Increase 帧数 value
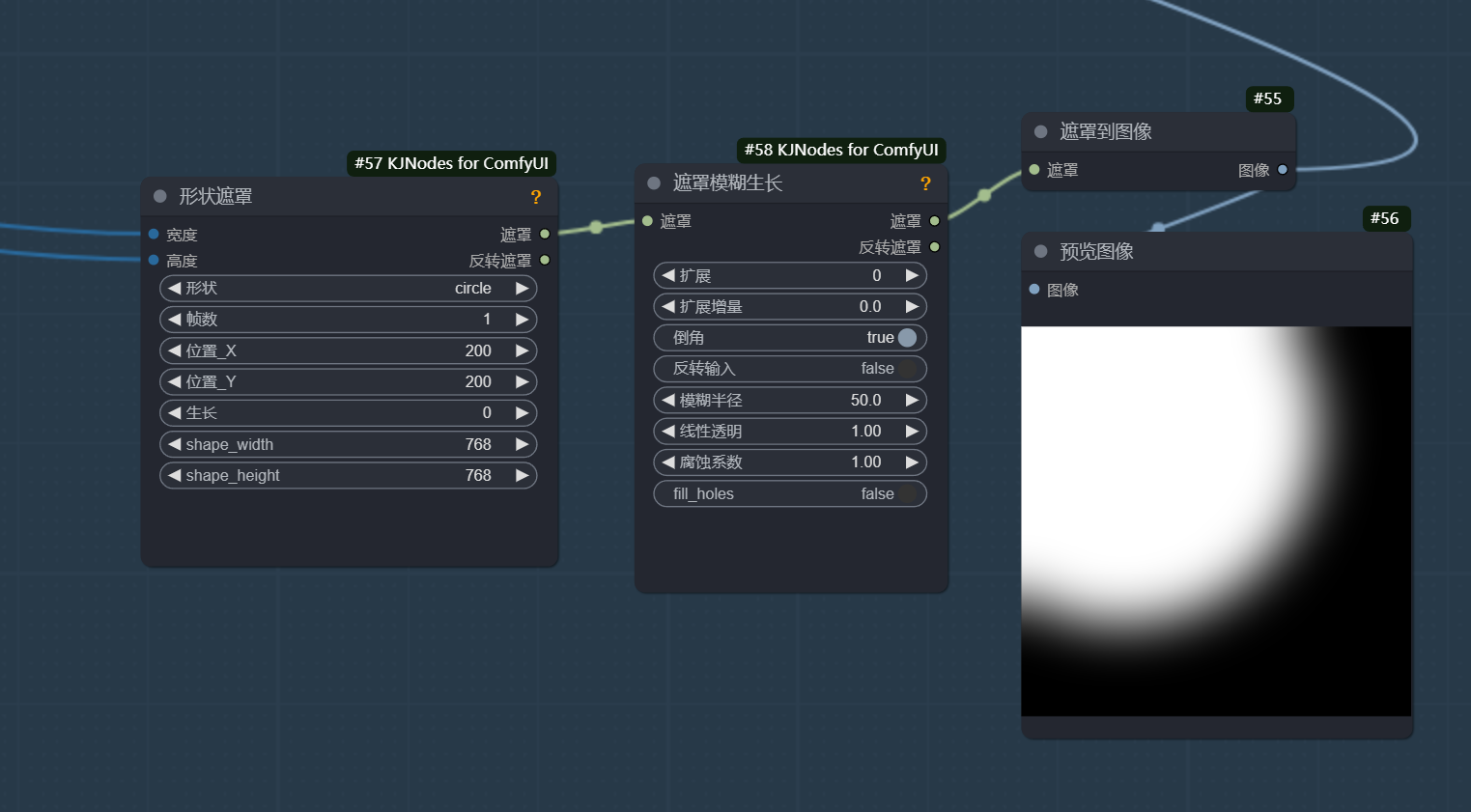This screenshot has height=812, width=1471. click(x=523, y=319)
